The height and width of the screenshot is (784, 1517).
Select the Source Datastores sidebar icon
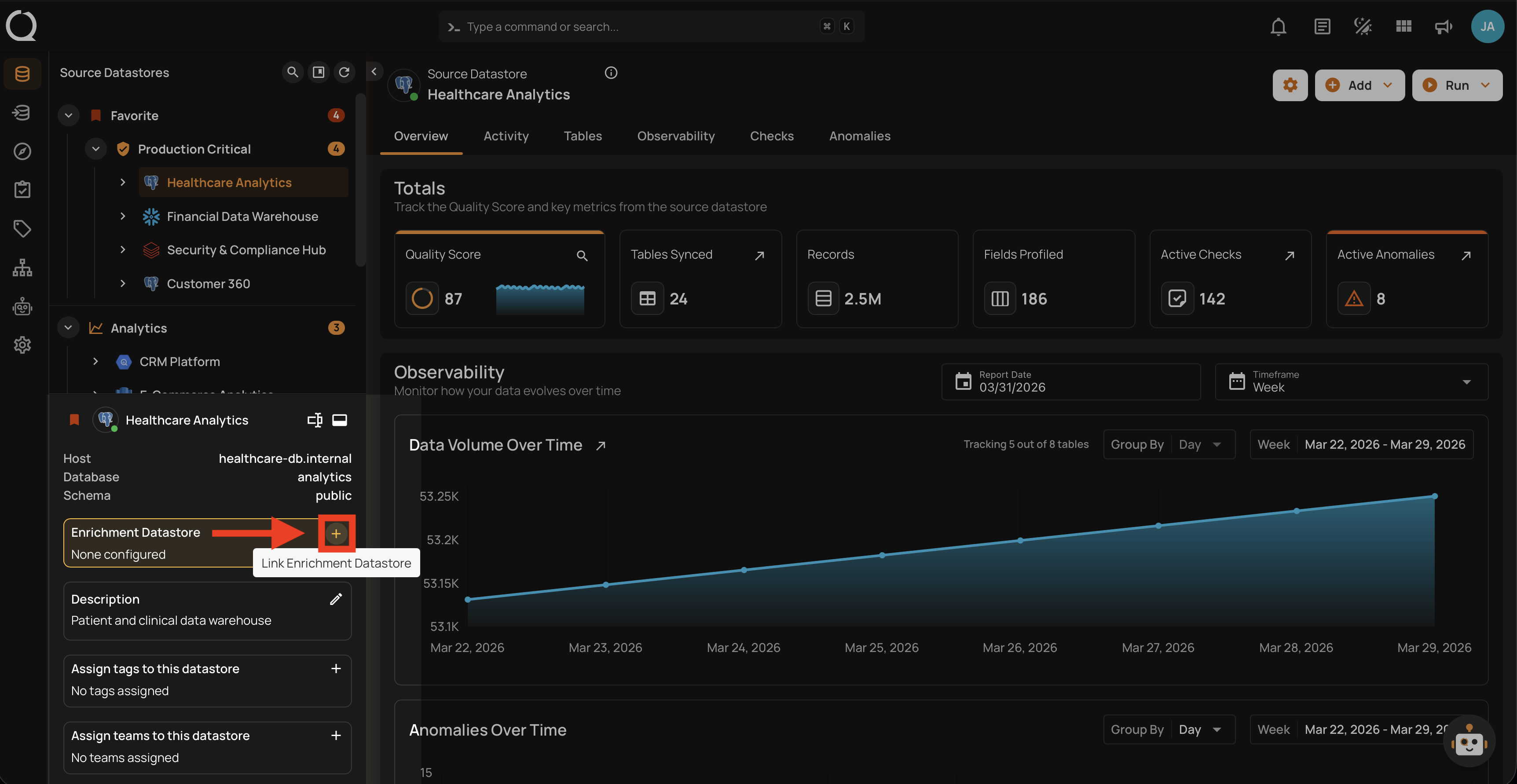(x=22, y=73)
